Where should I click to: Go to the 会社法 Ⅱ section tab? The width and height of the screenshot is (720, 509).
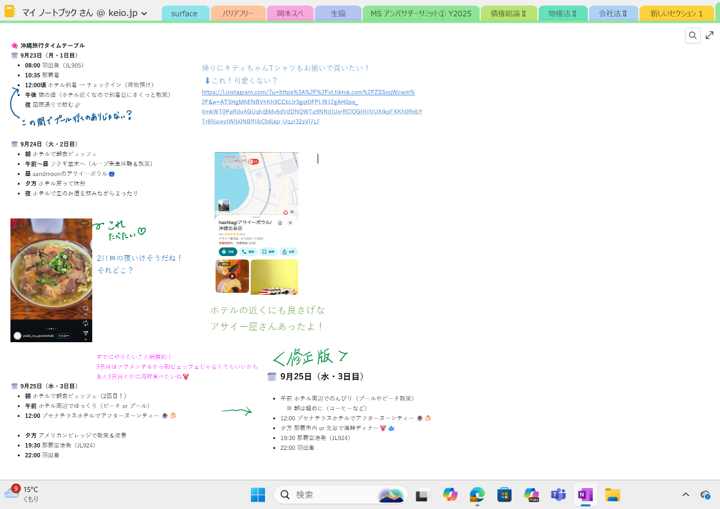[x=613, y=14]
